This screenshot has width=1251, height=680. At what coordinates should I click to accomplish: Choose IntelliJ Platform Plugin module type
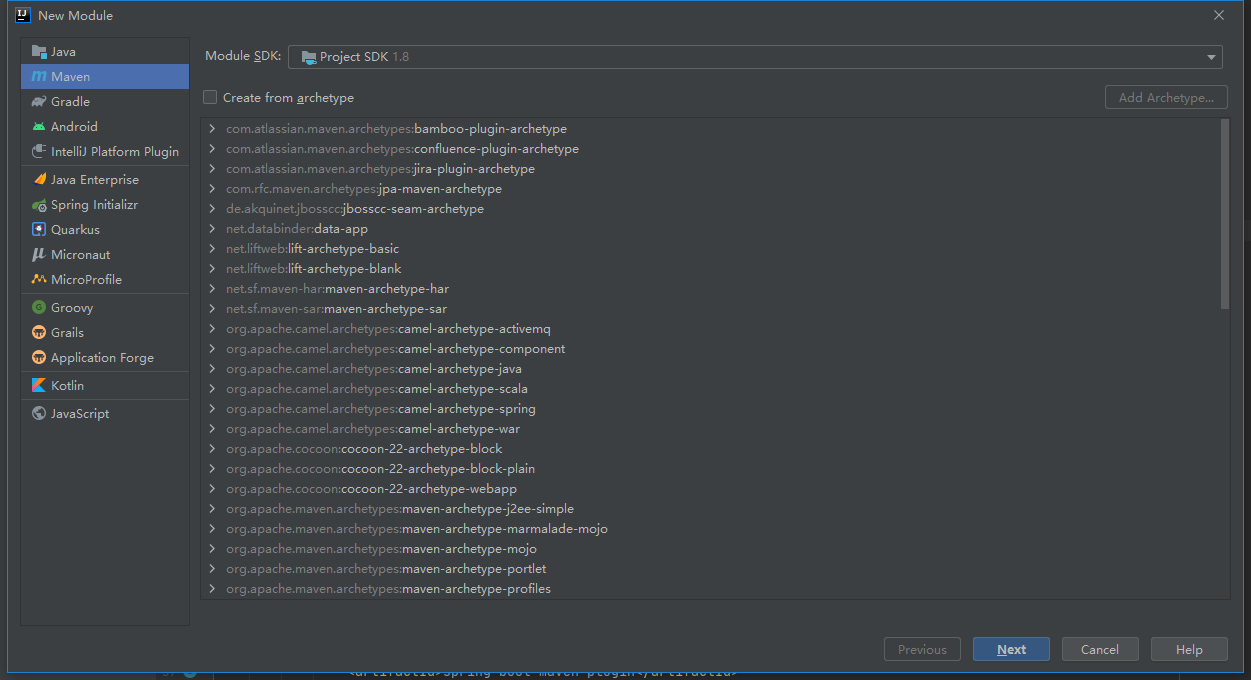(x=105, y=152)
